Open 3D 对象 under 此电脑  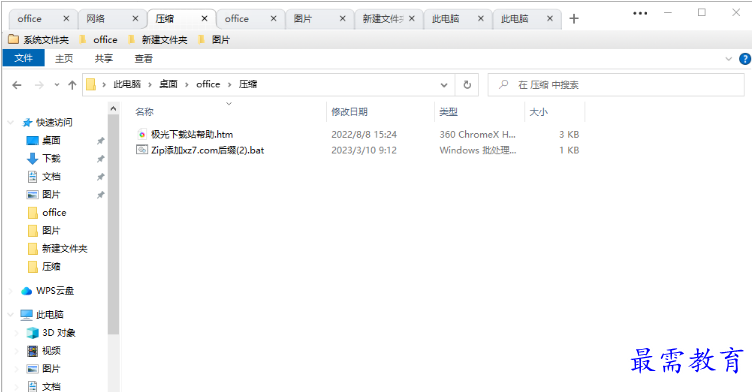59,333
